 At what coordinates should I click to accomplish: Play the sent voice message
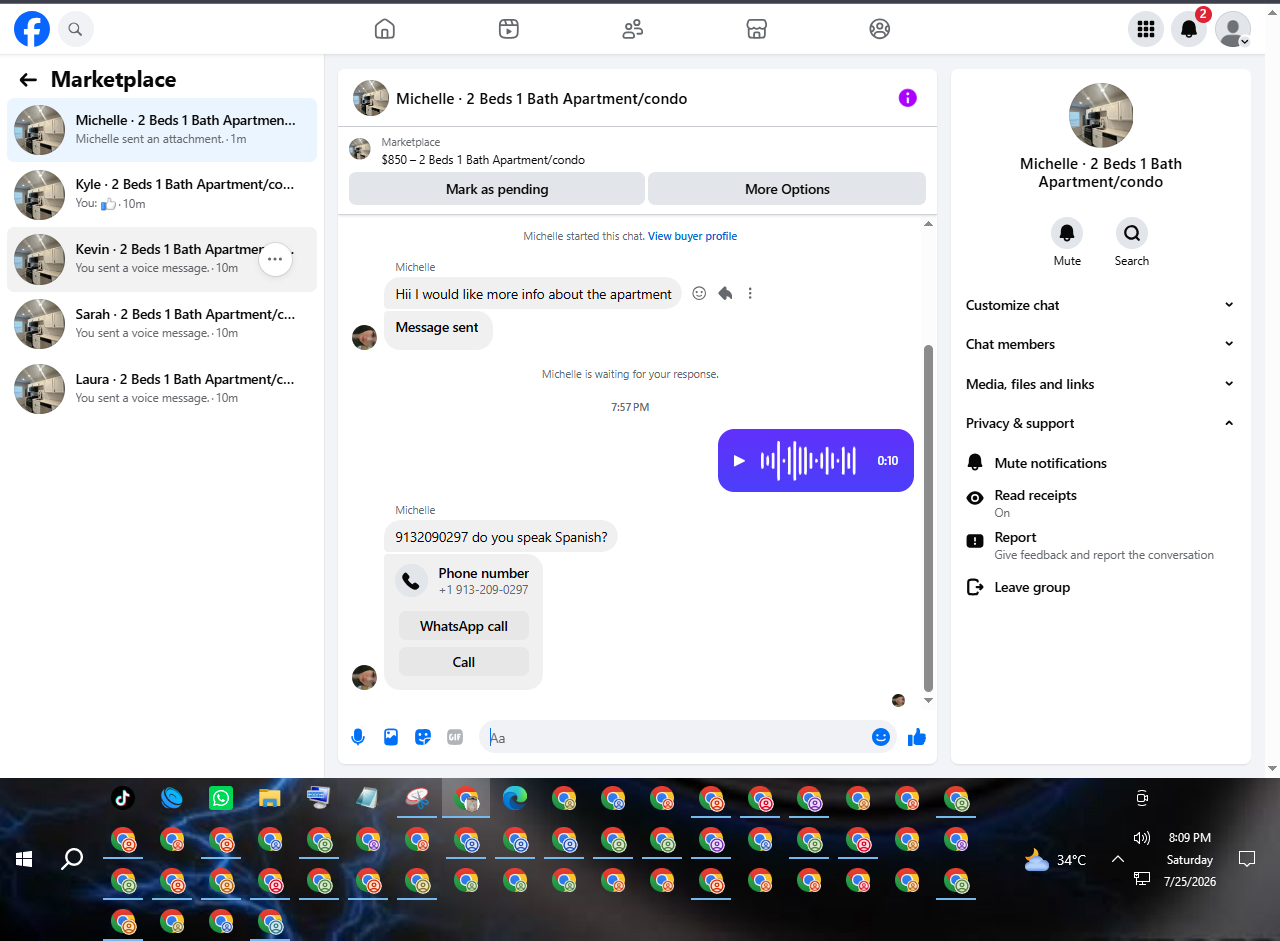(x=739, y=461)
